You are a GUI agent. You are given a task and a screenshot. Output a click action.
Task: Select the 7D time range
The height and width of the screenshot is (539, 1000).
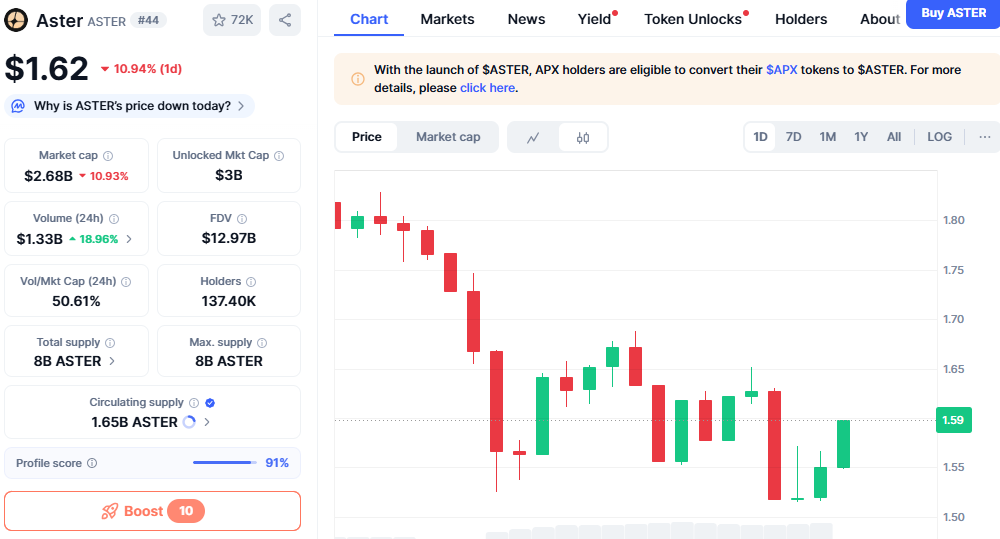(793, 137)
